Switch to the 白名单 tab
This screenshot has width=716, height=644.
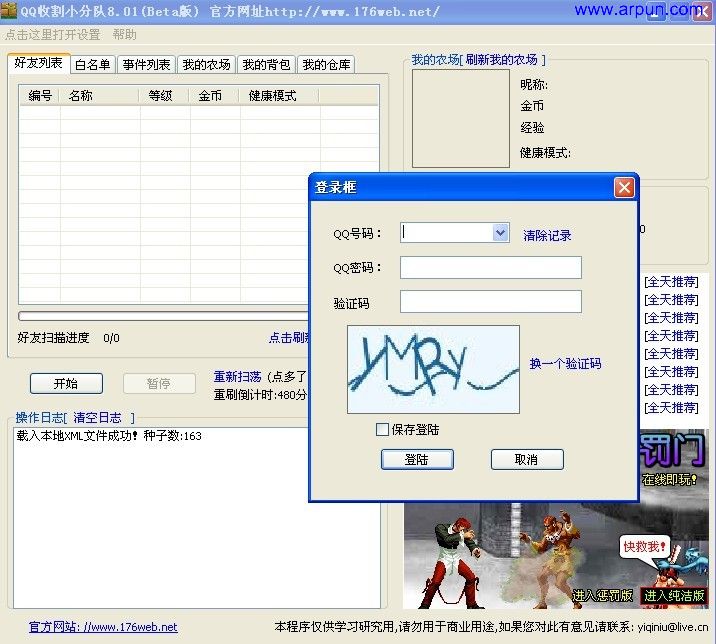click(x=93, y=65)
